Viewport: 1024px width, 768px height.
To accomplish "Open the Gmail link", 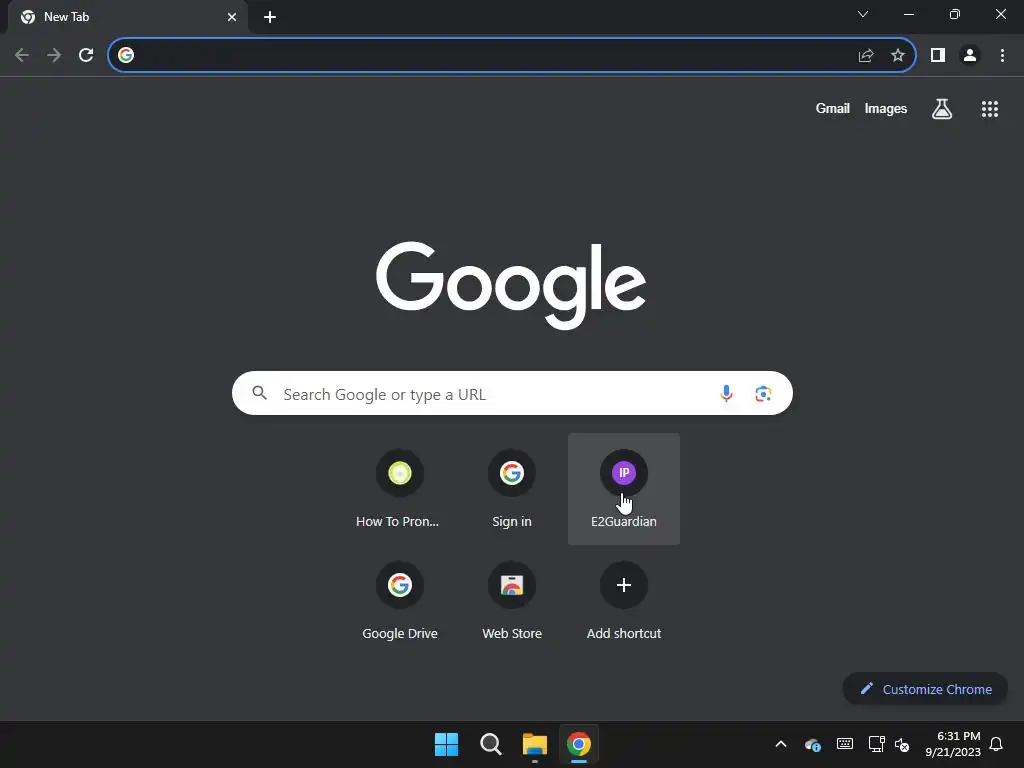I will pyautogui.click(x=833, y=108).
